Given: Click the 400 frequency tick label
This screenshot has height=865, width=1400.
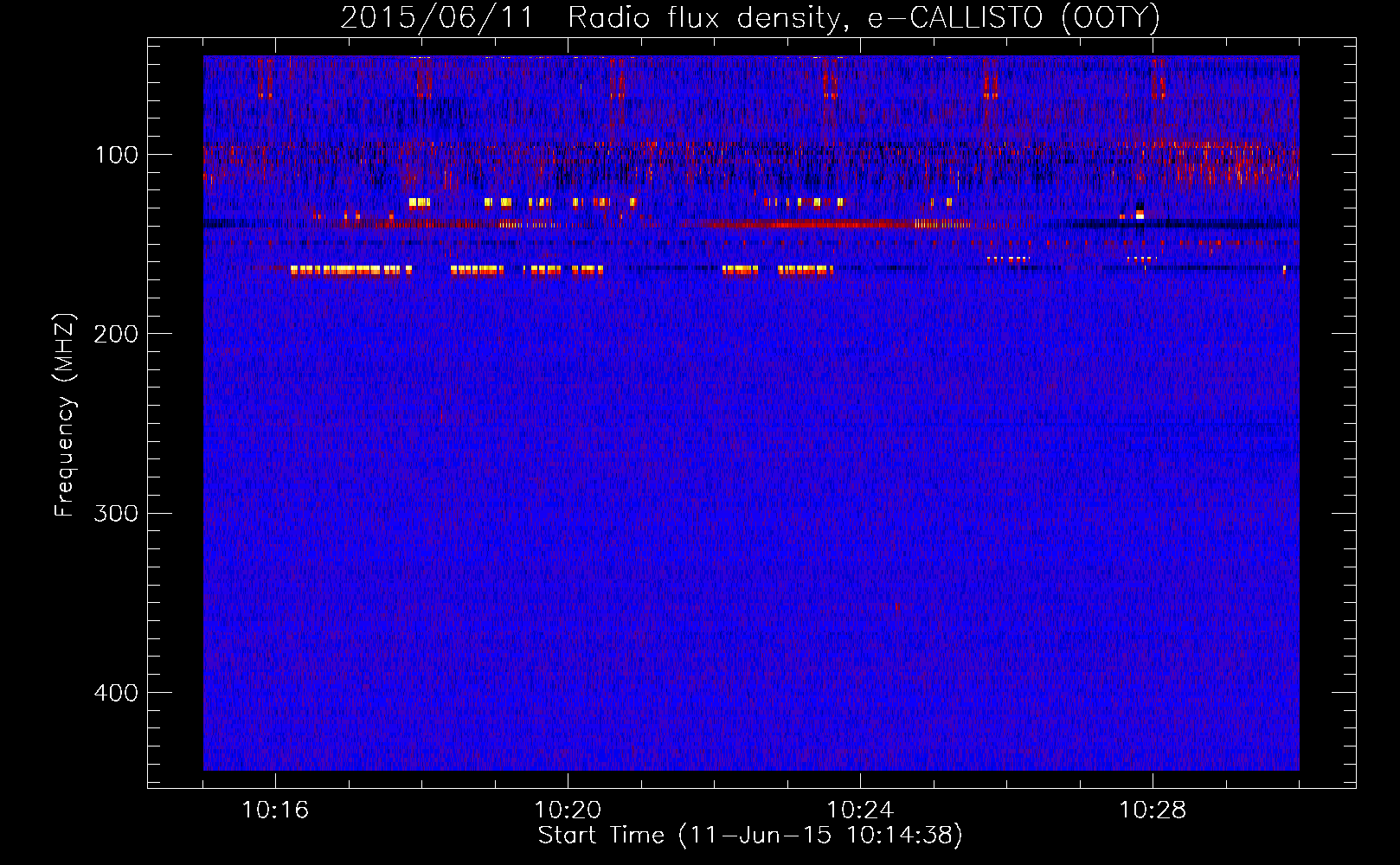Looking at the screenshot, I should pyautogui.click(x=116, y=693).
